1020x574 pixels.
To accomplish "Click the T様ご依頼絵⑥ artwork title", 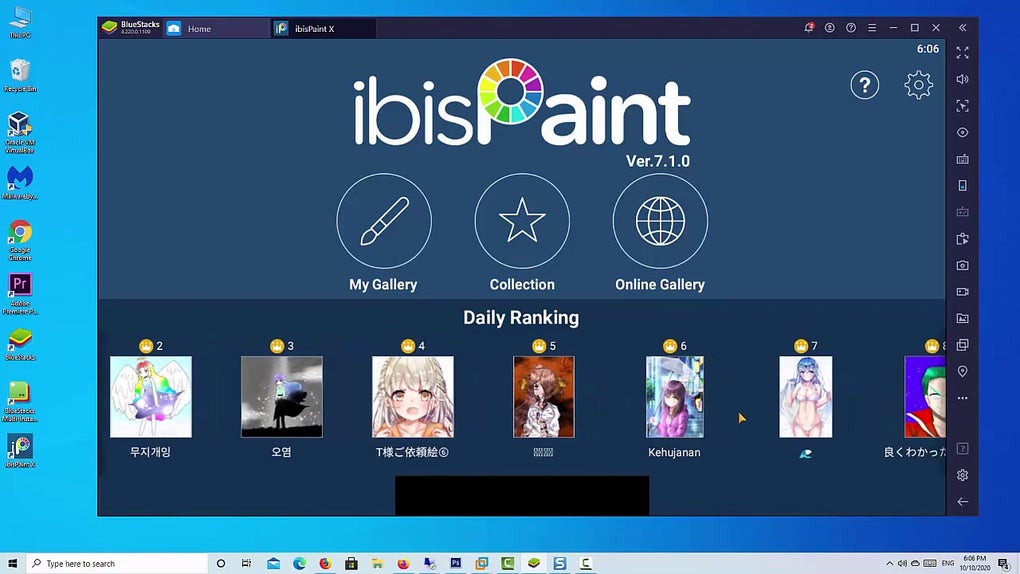I will tap(412, 452).
